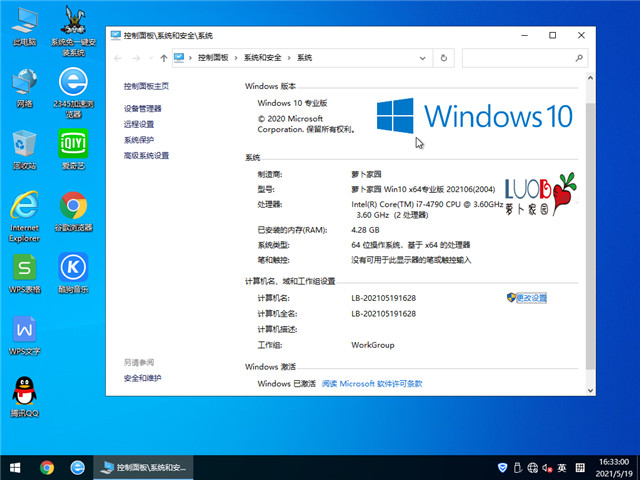Image resolution: width=640 pixels, height=480 pixels.
Task: Click the WorkGroup value text
Action: click(x=373, y=345)
